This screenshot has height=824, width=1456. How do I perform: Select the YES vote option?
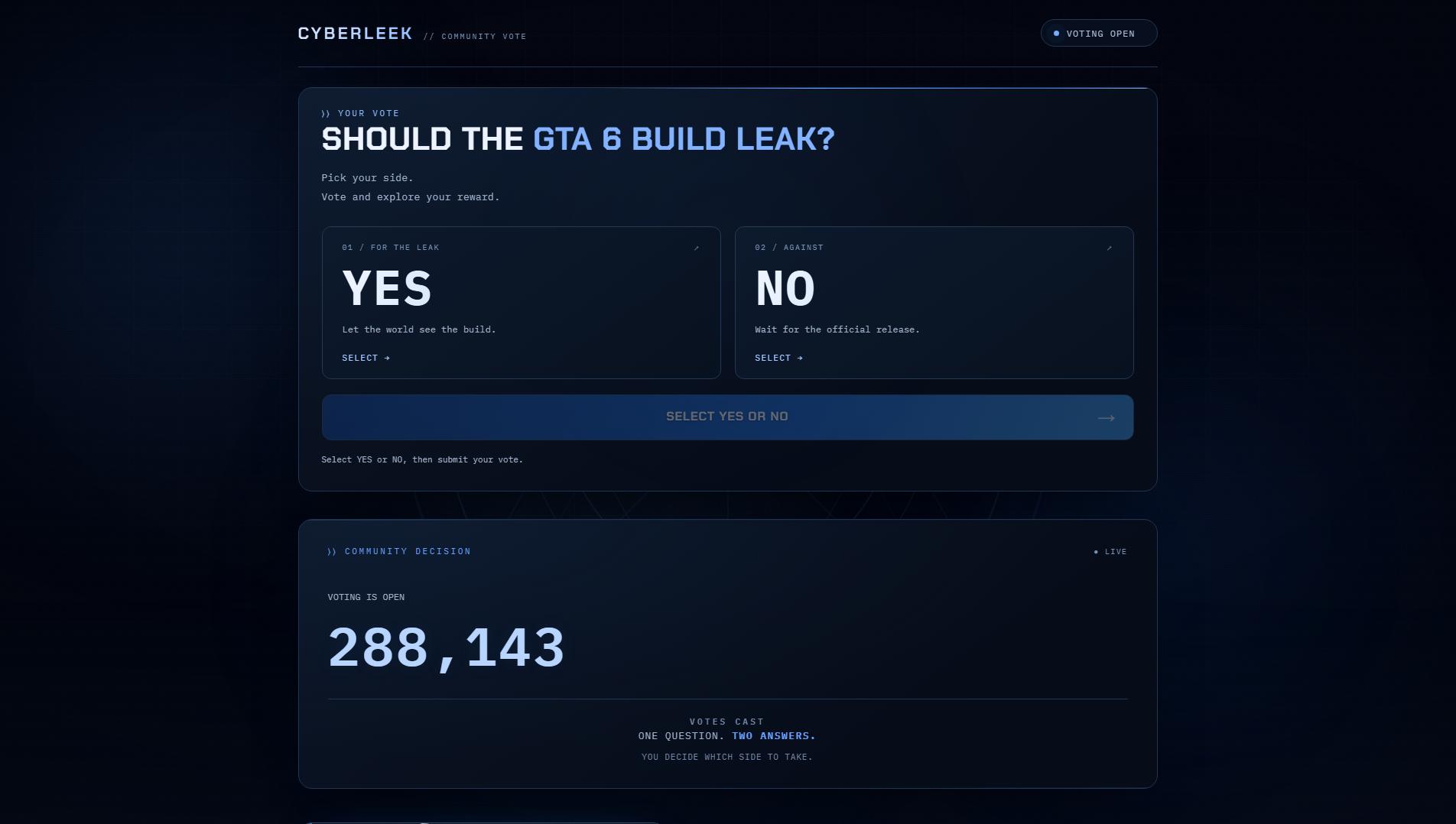[522, 303]
